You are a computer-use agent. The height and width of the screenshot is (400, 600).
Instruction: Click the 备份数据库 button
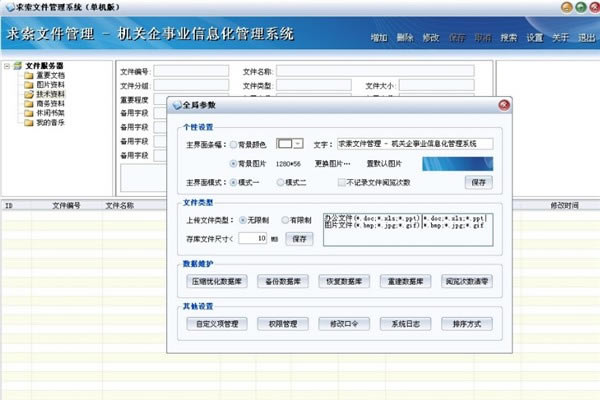coord(283,281)
